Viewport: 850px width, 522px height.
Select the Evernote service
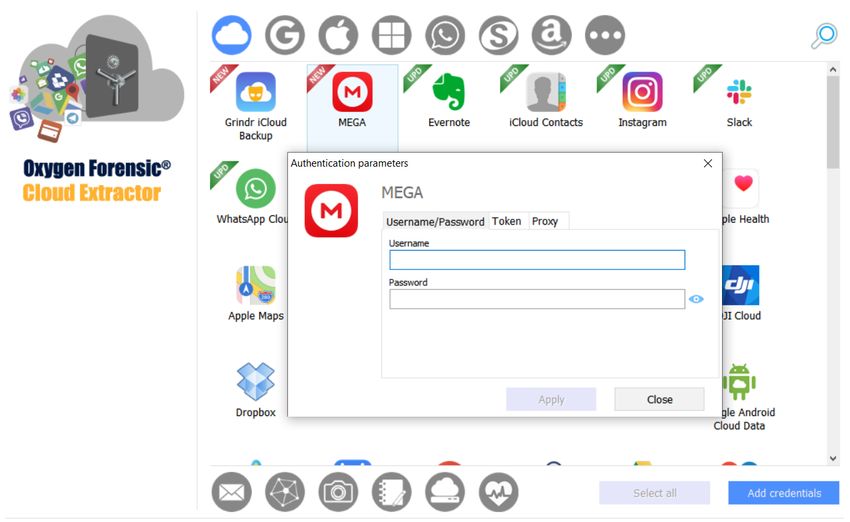[449, 100]
